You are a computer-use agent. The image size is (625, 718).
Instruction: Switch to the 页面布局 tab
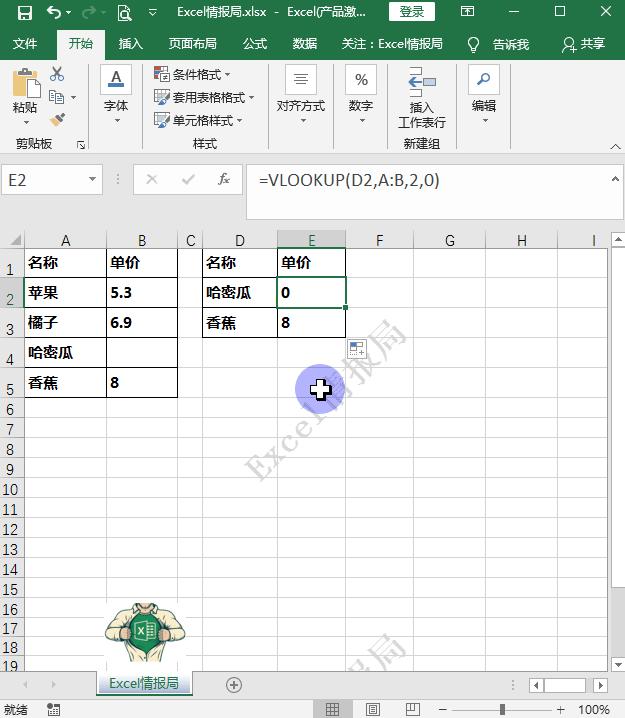coord(192,44)
